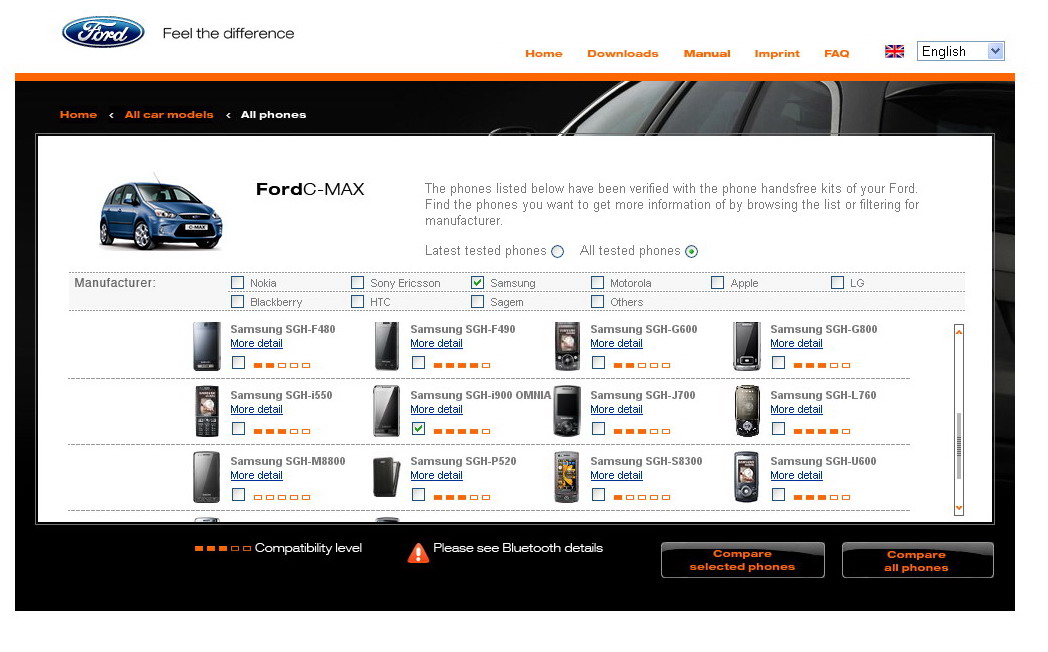Image resolution: width=1048 pixels, height=652 pixels.
Task: Click the Samsung SGH-G800 phone image
Action: (x=747, y=346)
